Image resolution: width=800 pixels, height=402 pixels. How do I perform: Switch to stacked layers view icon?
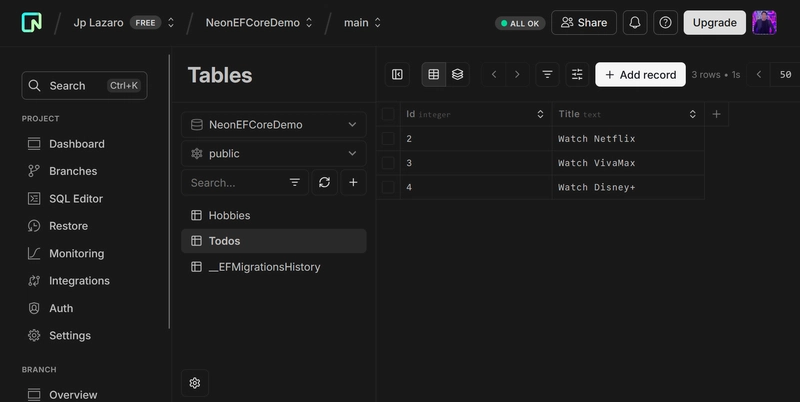click(x=458, y=74)
